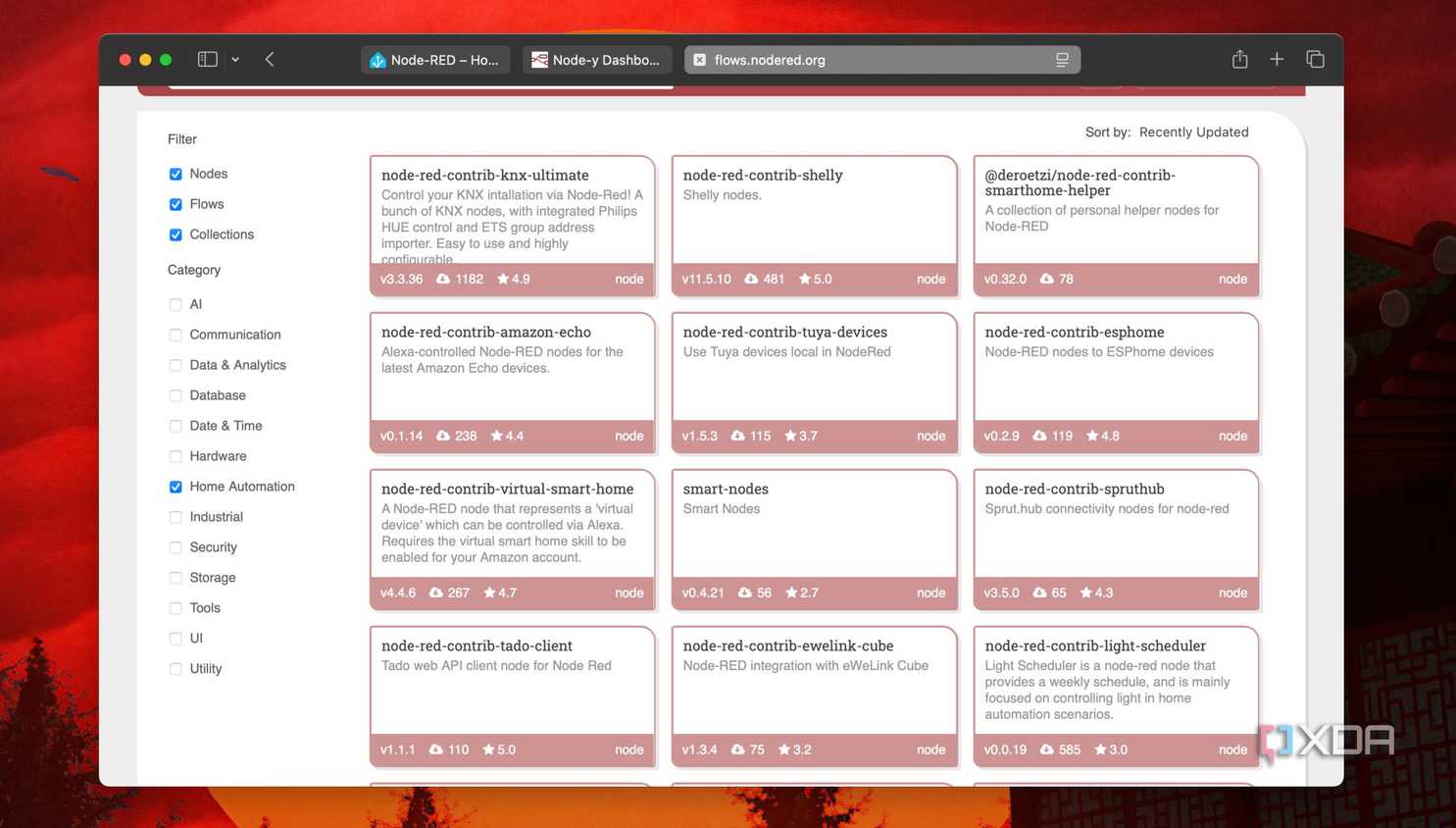
Task: Click download cloud icon on esphome card
Action: [1040, 436]
